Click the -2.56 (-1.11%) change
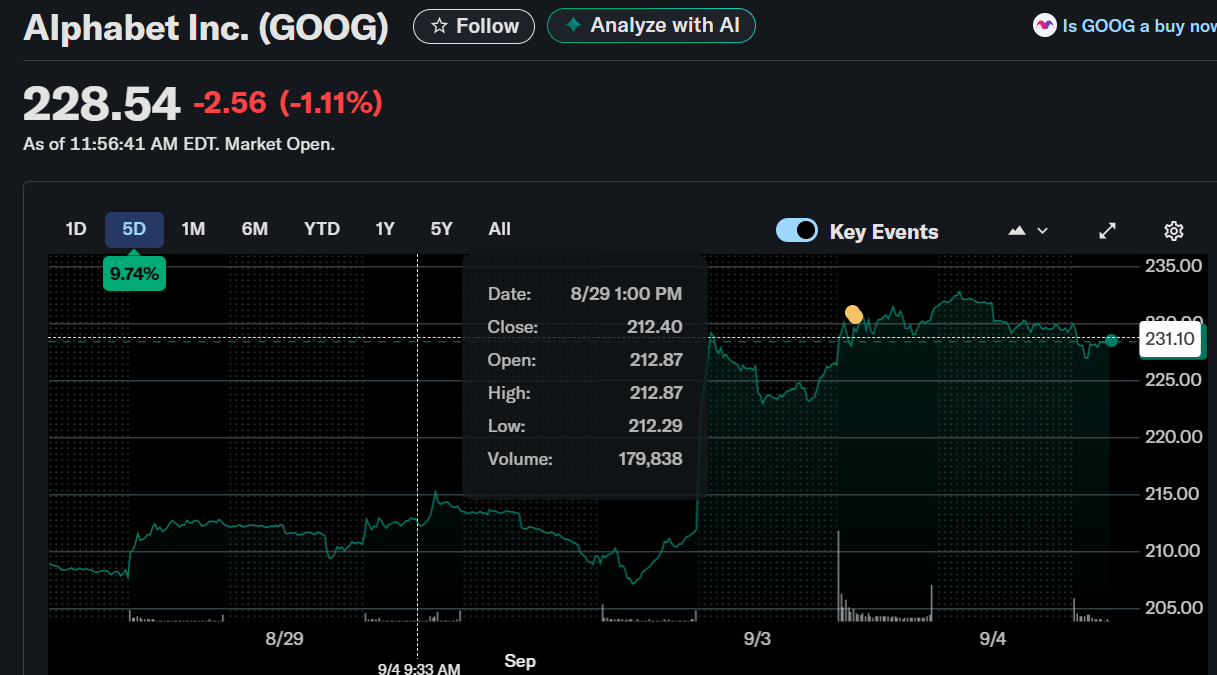The height and width of the screenshot is (675, 1217). [x=288, y=102]
